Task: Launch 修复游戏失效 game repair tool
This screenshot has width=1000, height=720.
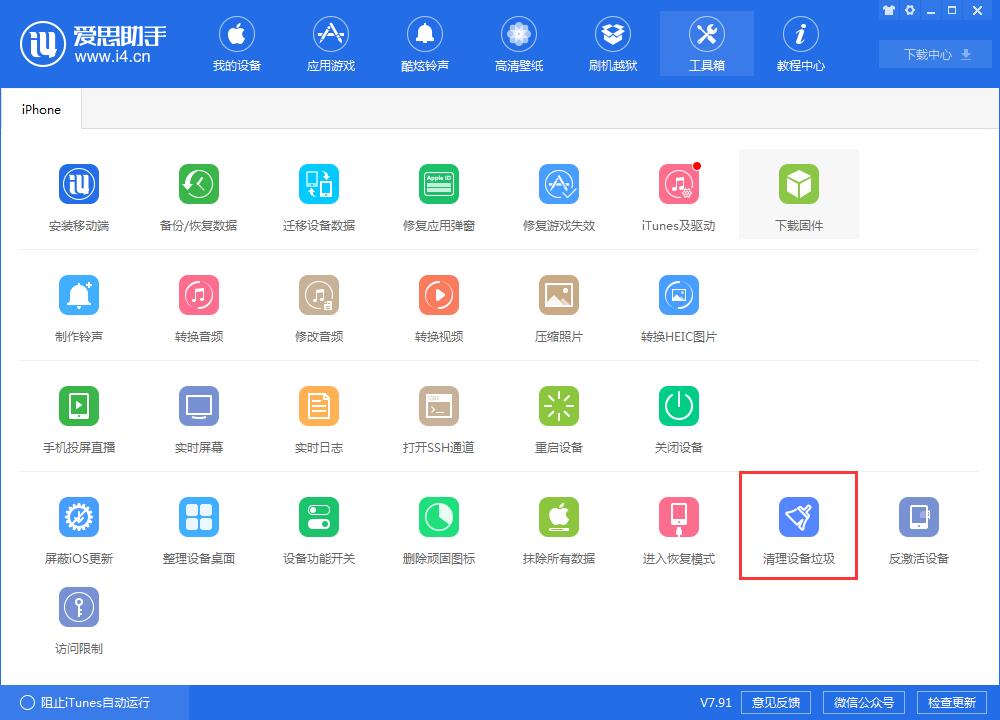Action: pyautogui.click(x=559, y=195)
